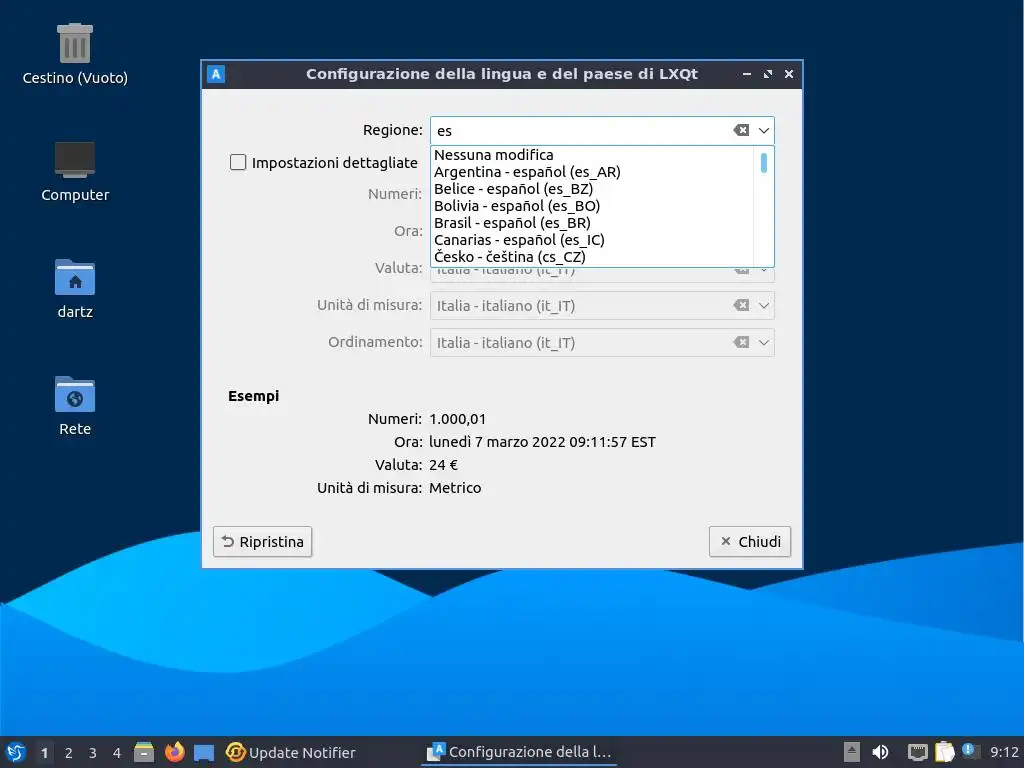Viewport: 1024px width, 768px height.
Task: Click the clock showing 9:12
Action: pos(1004,752)
